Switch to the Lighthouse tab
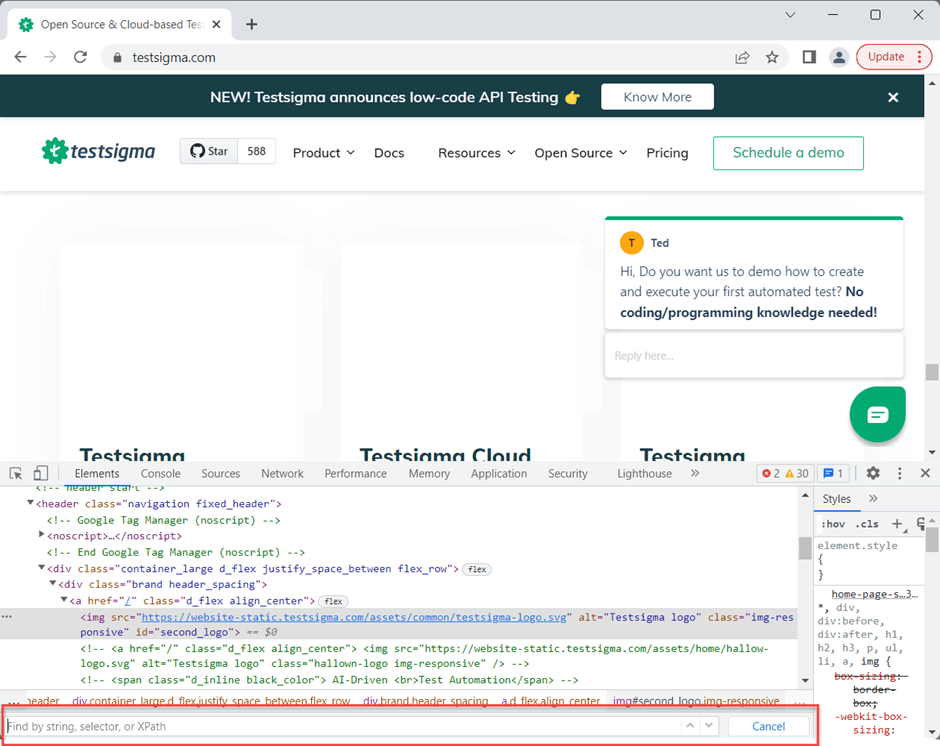The width and height of the screenshot is (940, 746). [644, 473]
